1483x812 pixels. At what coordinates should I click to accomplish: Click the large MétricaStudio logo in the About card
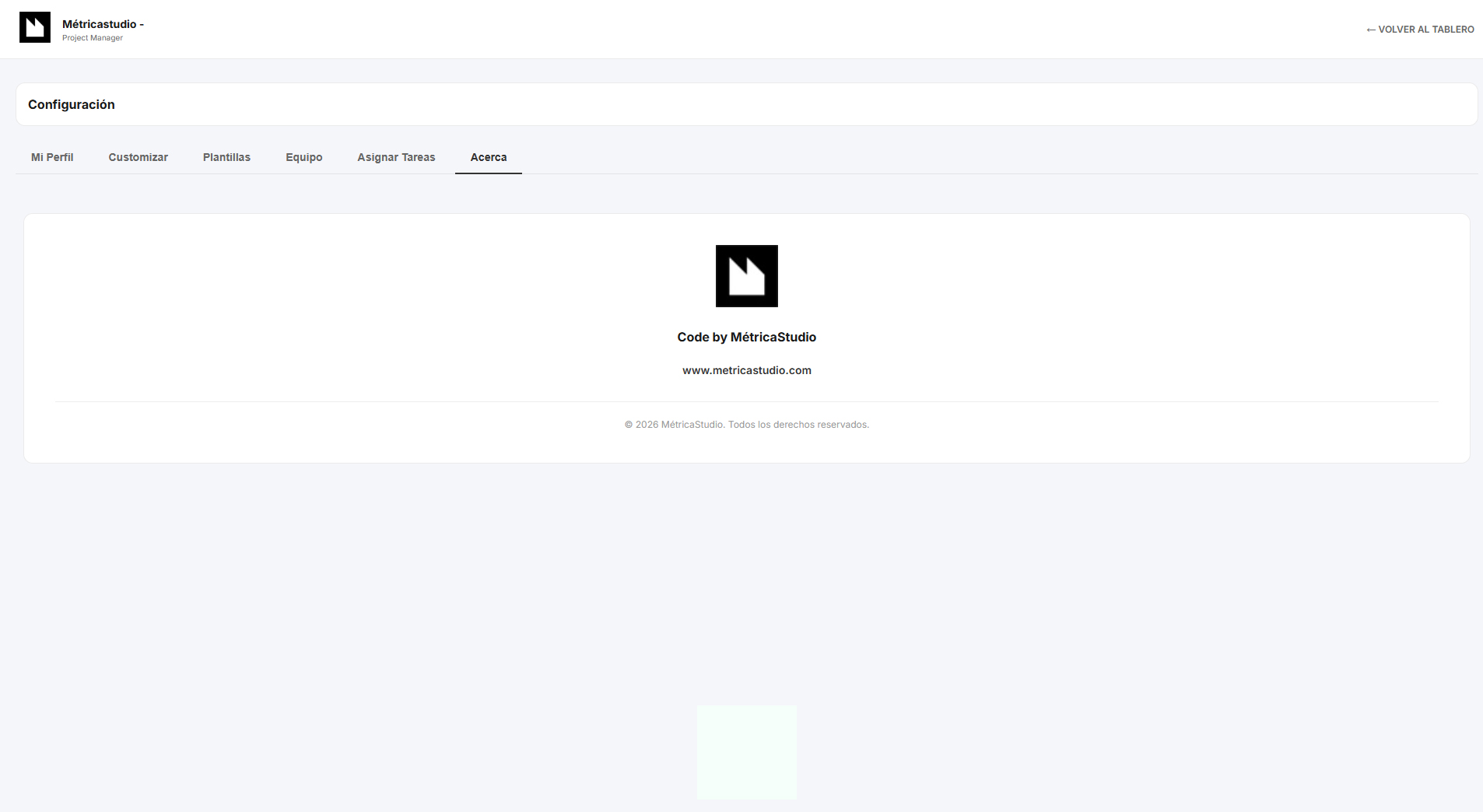(x=746, y=276)
